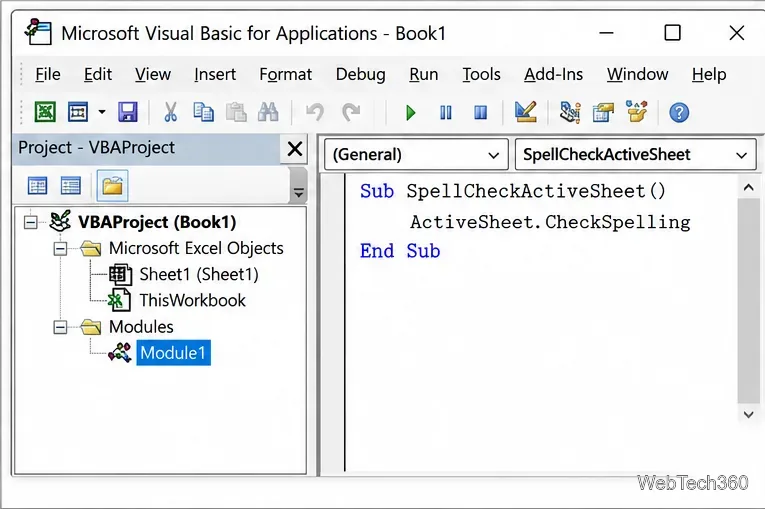Open the File menu
The height and width of the screenshot is (509, 765).
click(x=48, y=74)
